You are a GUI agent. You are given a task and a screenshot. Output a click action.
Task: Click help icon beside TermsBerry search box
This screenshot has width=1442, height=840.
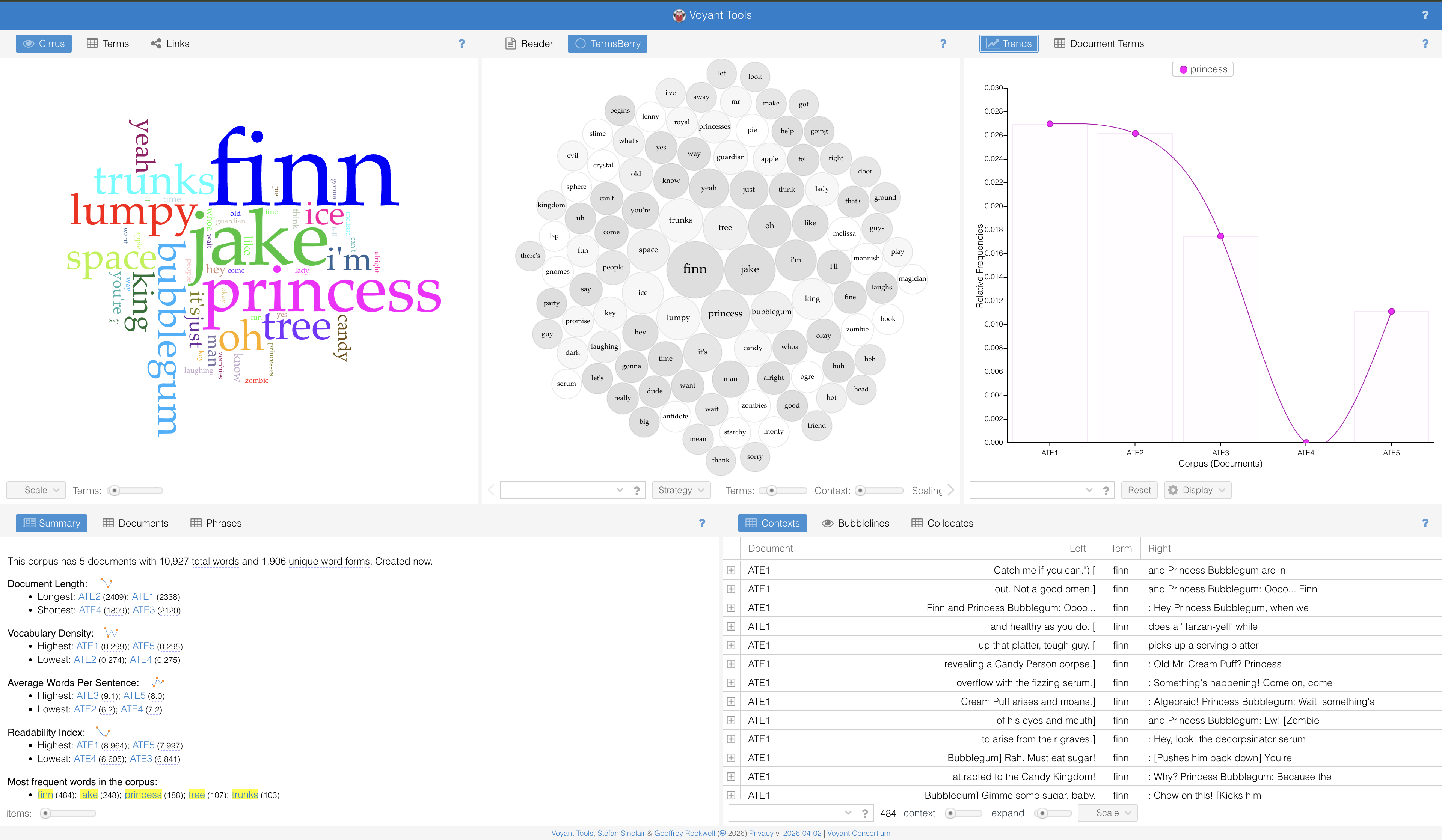pyautogui.click(x=636, y=491)
